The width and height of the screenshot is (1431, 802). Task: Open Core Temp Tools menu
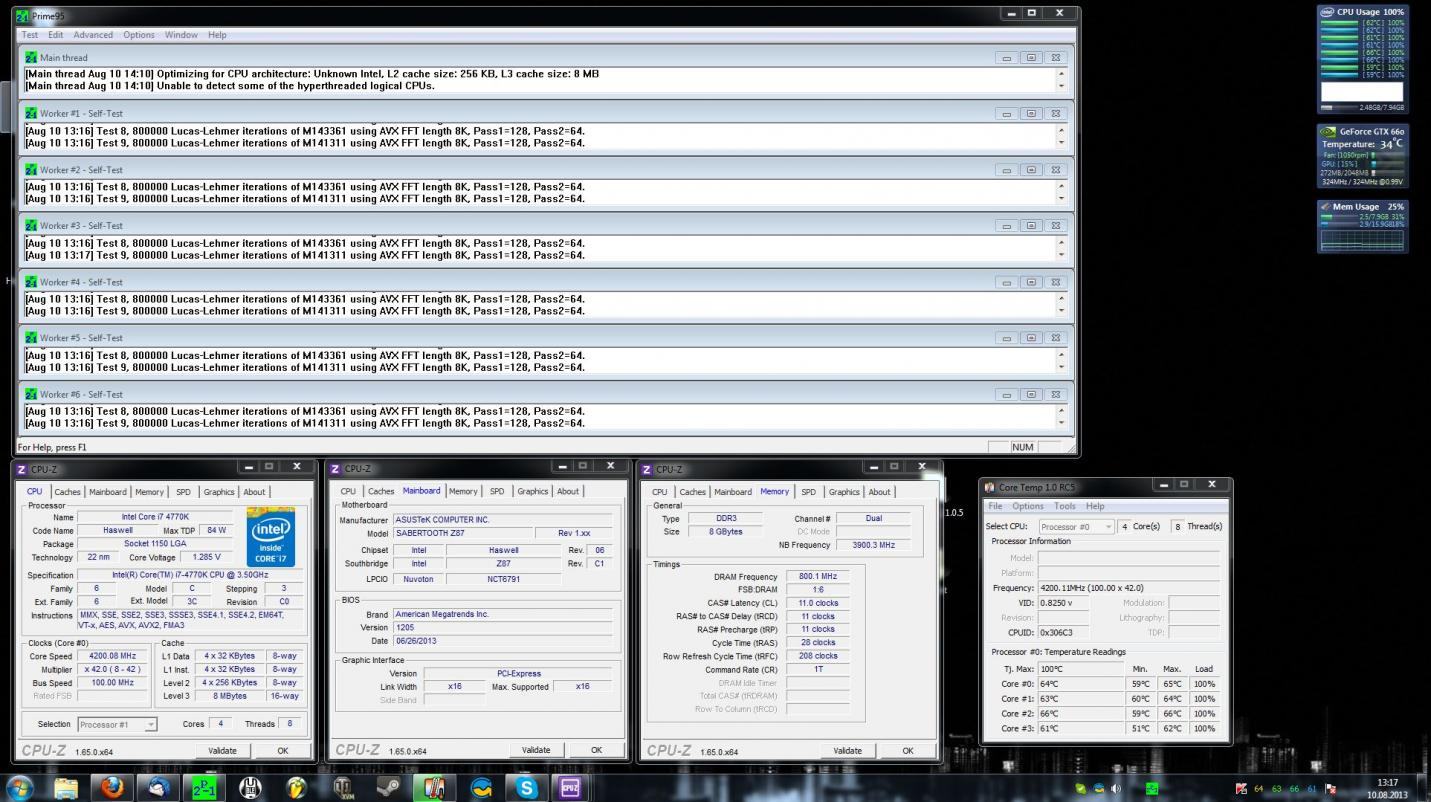point(1065,506)
